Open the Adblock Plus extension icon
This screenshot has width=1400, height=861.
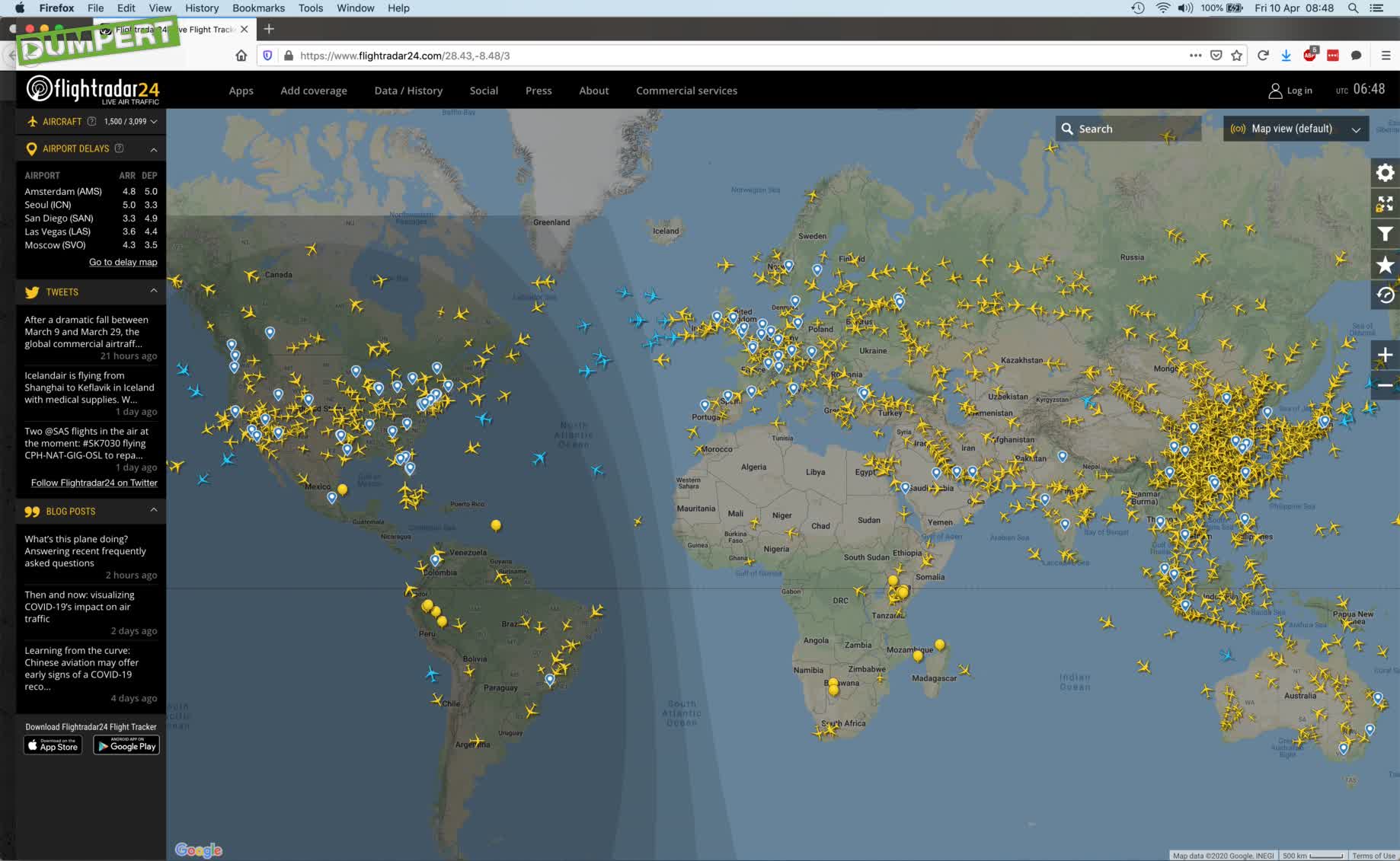tap(1309, 55)
